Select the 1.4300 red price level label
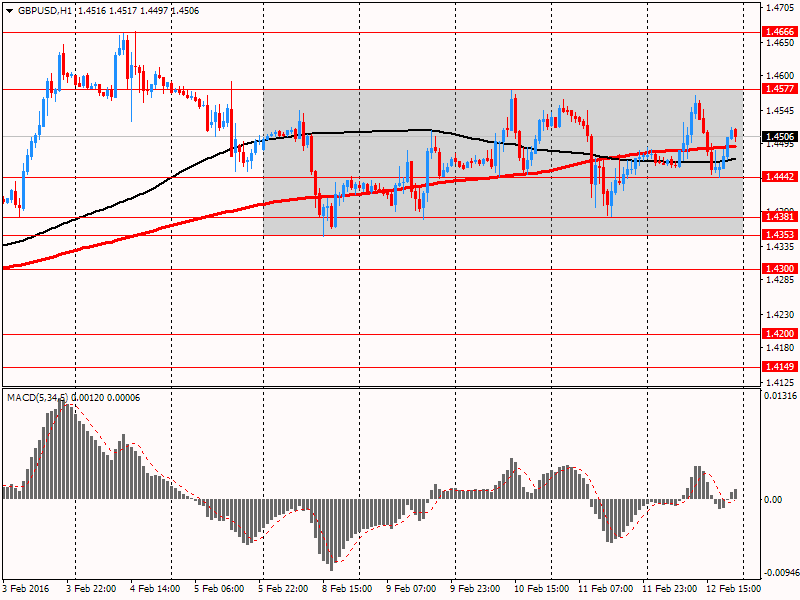The image size is (800, 600). click(779, 269)
